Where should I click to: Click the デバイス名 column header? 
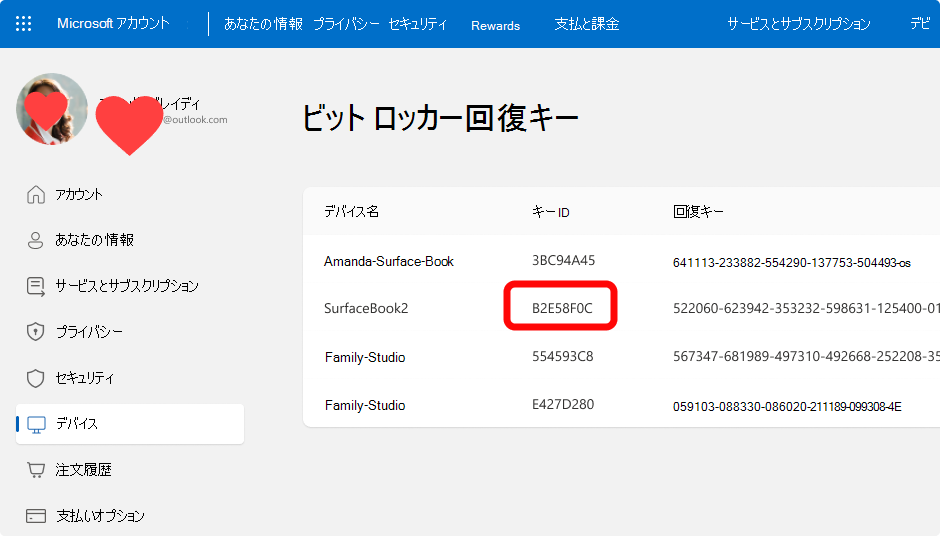click(351, 211)
